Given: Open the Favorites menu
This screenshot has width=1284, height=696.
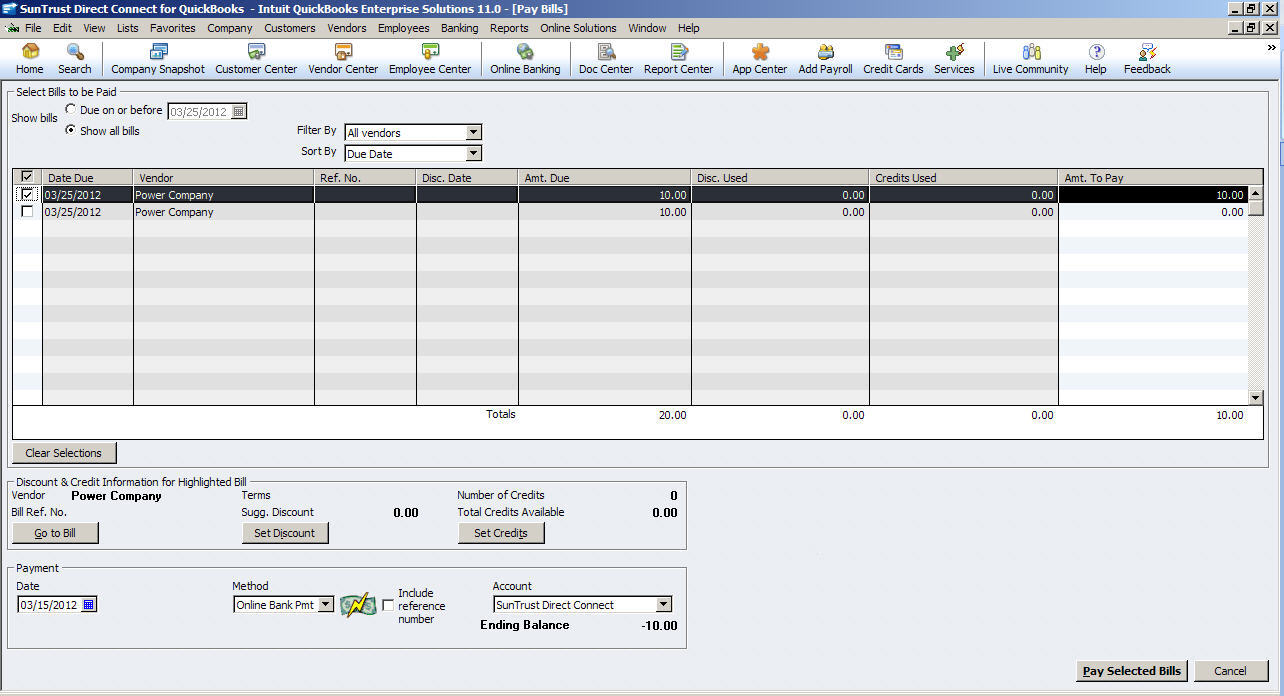Looking at the screenshot, I should point(173,28).
